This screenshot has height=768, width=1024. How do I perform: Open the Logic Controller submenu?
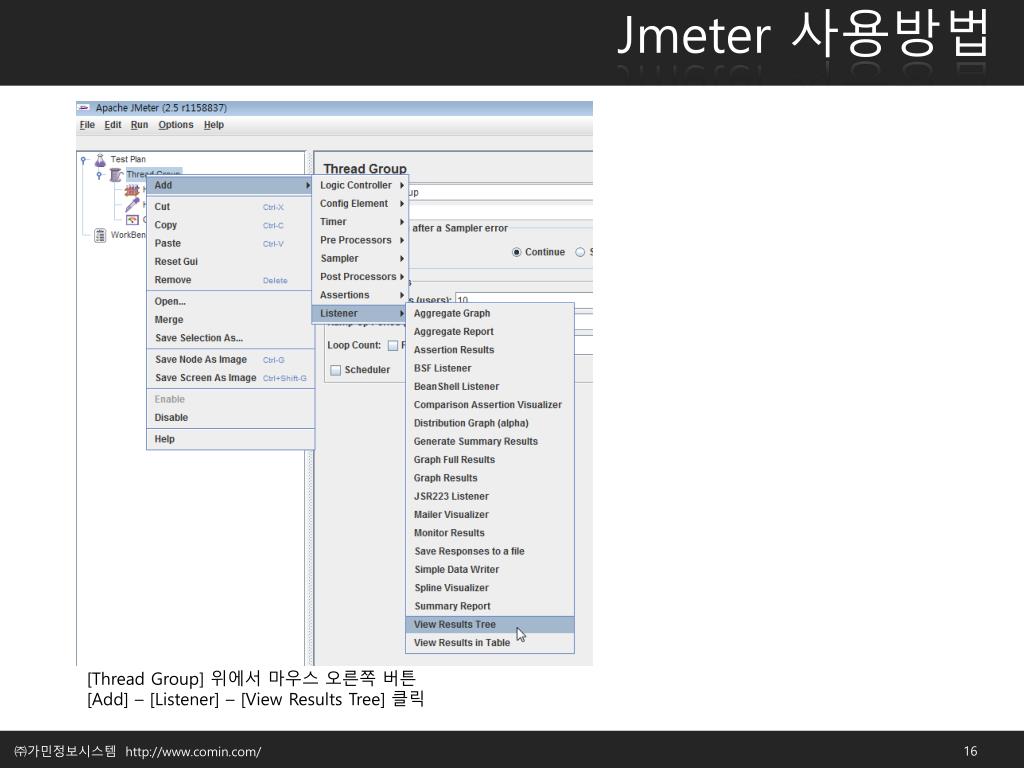[360, 185]
